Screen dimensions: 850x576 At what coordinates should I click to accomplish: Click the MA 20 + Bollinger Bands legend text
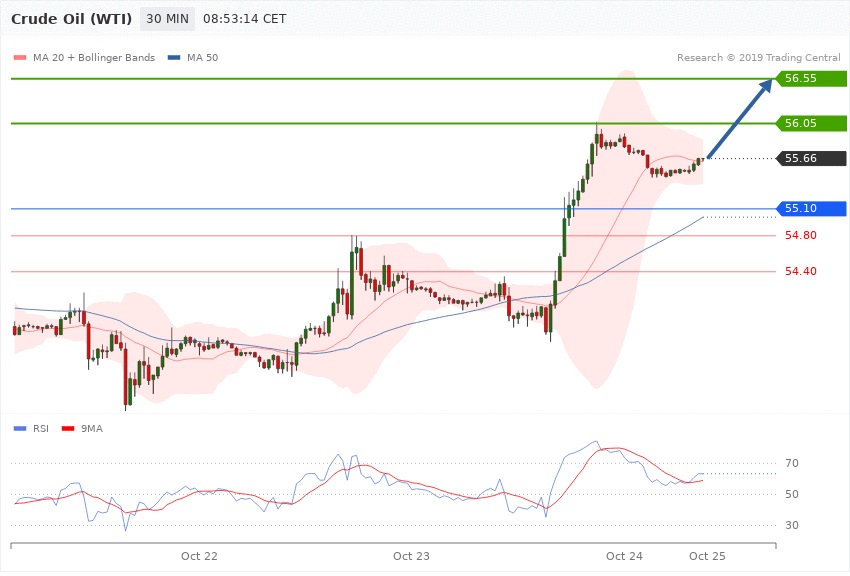[94, 57]
